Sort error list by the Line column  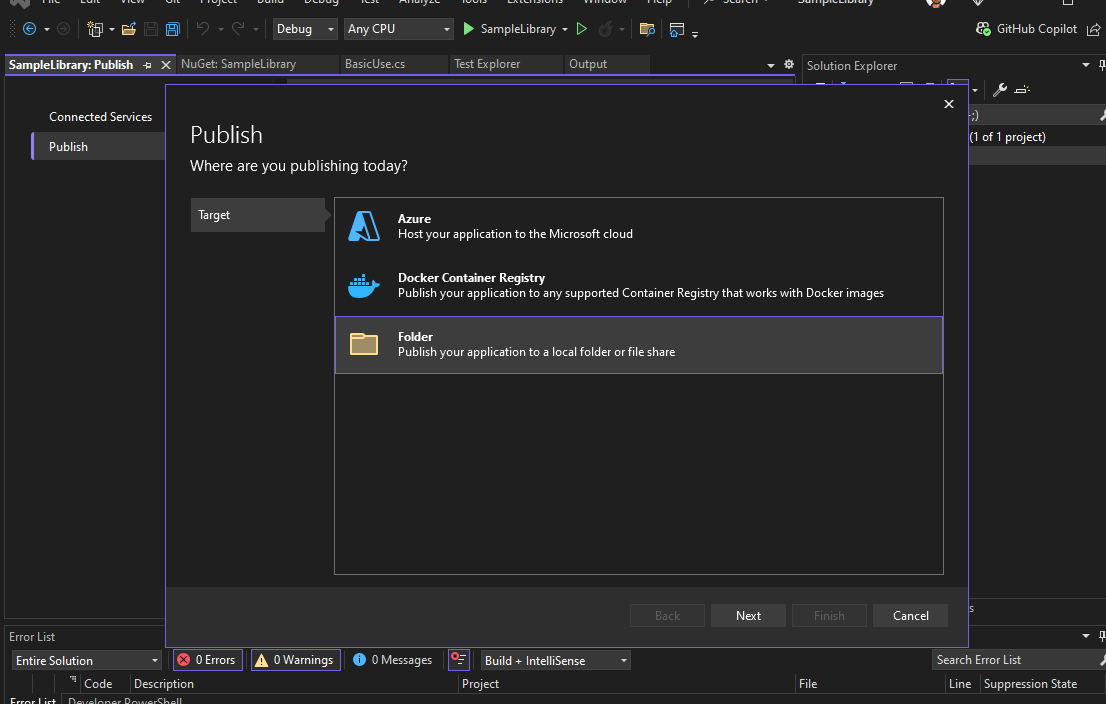pos(962,684)
